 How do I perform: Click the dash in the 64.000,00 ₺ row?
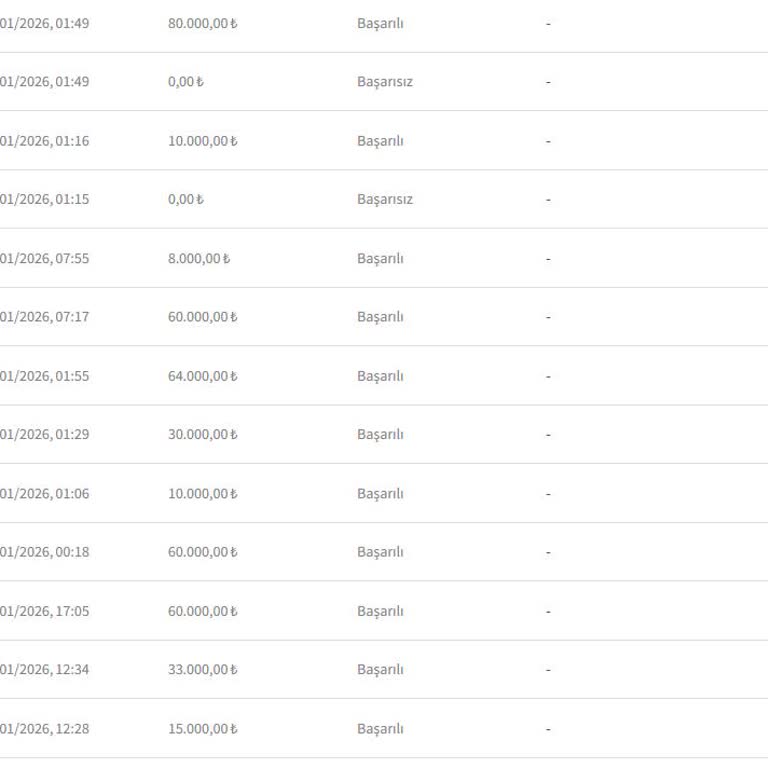point(548,376)
